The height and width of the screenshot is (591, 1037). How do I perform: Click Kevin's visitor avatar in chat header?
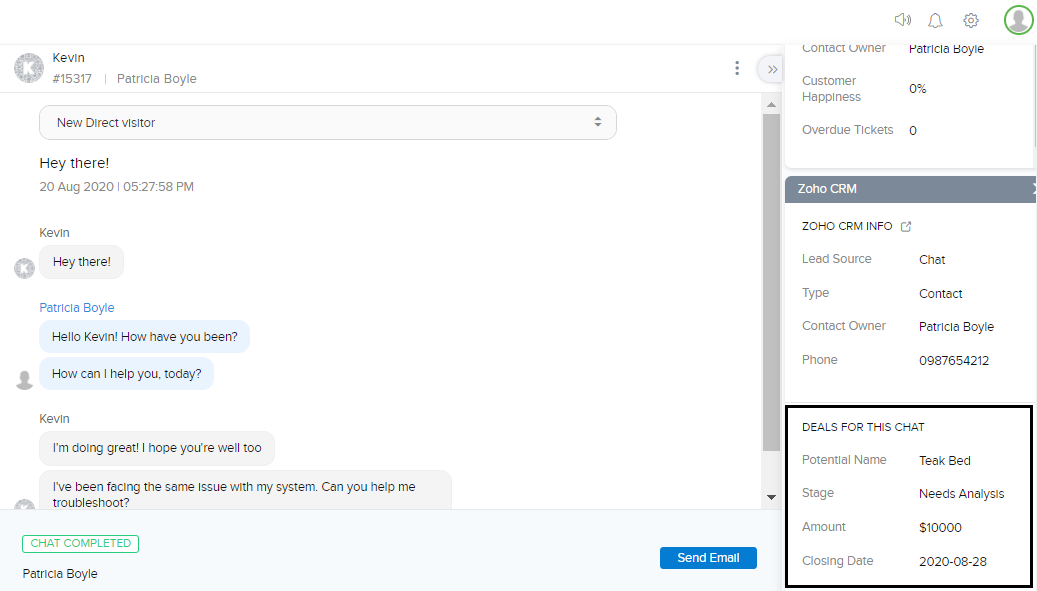click(x=28, y=68)
